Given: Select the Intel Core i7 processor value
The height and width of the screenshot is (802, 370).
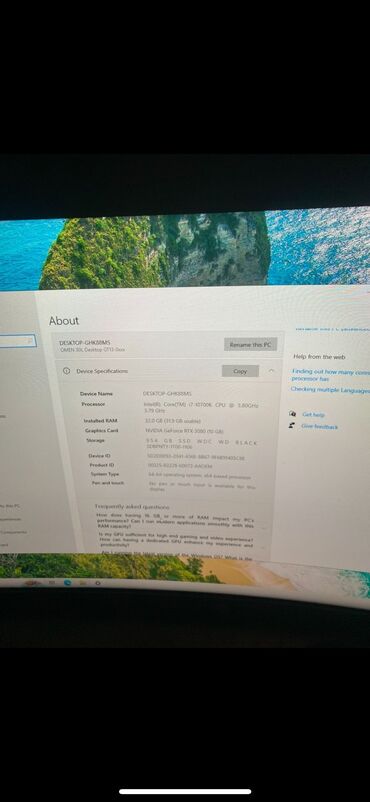Looking at the screenshot, I should [201, 407].
